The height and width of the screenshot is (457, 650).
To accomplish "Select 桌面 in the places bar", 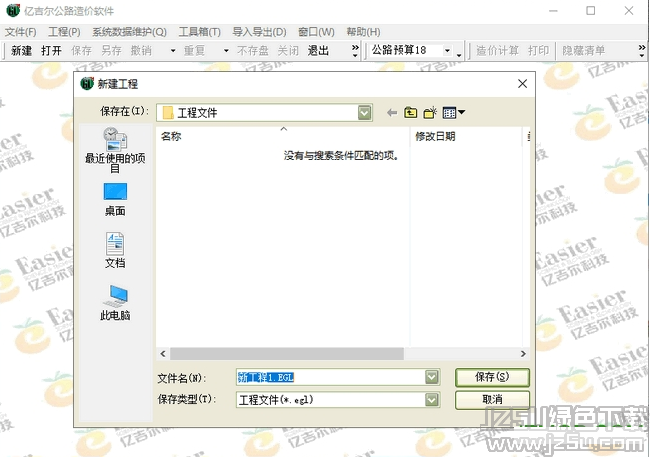I will click(115, 200).
